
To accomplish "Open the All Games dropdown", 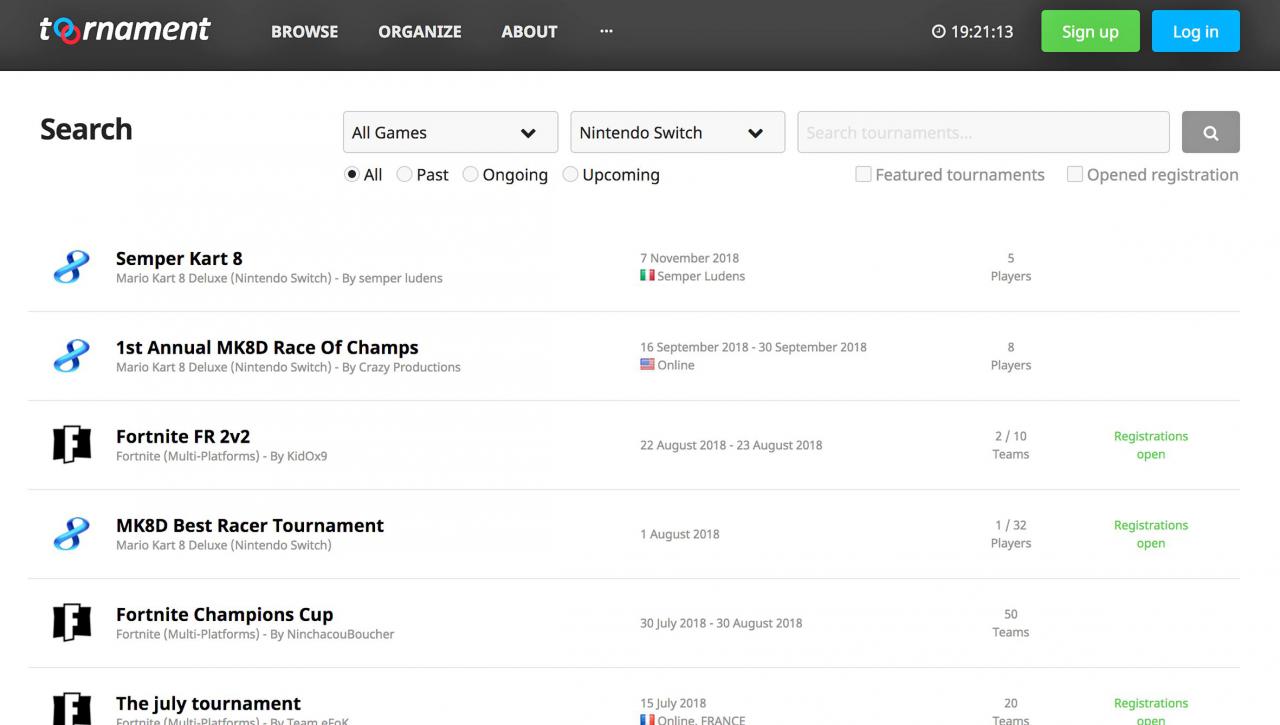I will (450, 132).
